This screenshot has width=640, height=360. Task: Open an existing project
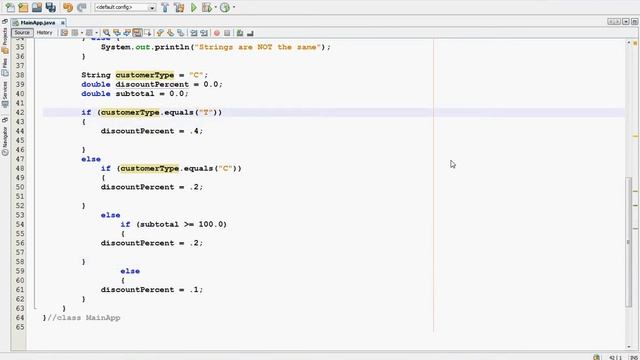37,7
